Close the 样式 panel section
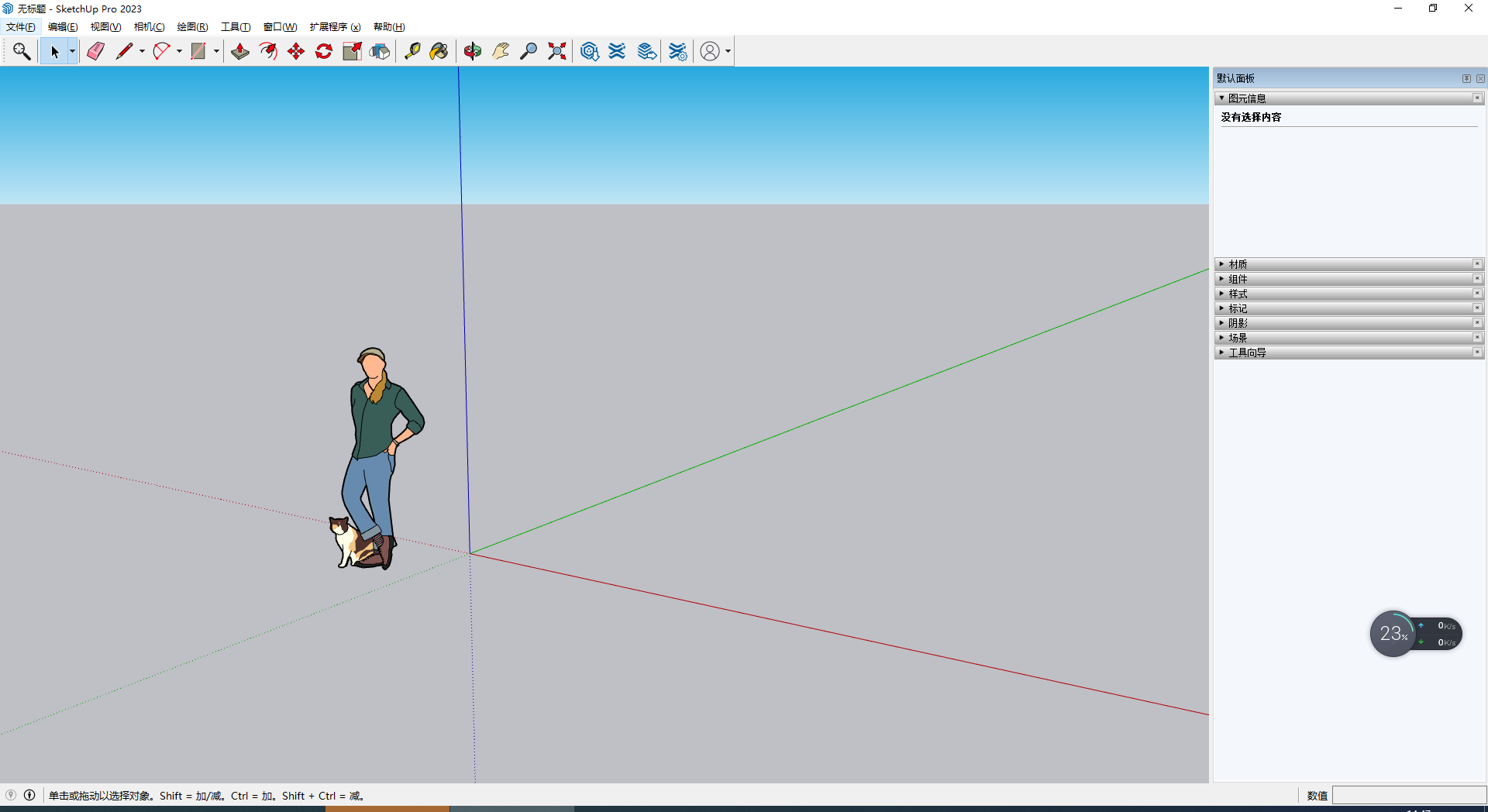The width and height of the screenshot is (1488, 812). click(x=1477, y=294)
